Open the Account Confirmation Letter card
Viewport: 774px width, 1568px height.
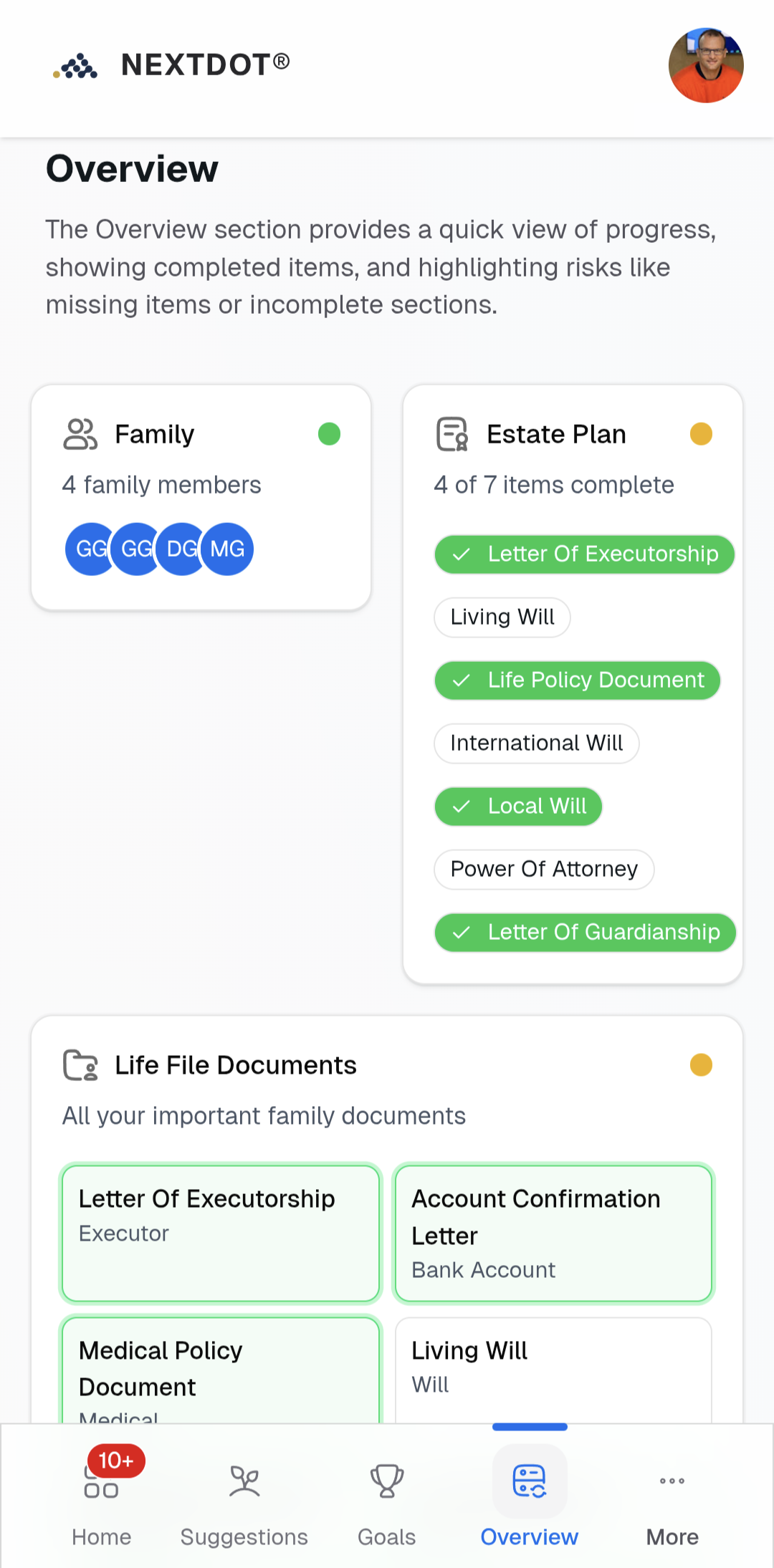553,1233
